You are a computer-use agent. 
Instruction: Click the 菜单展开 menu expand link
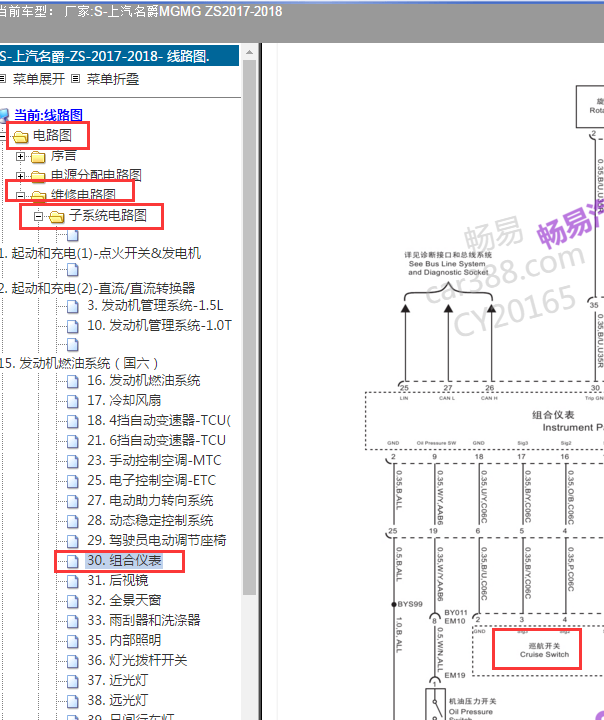(x=39, y=79)
